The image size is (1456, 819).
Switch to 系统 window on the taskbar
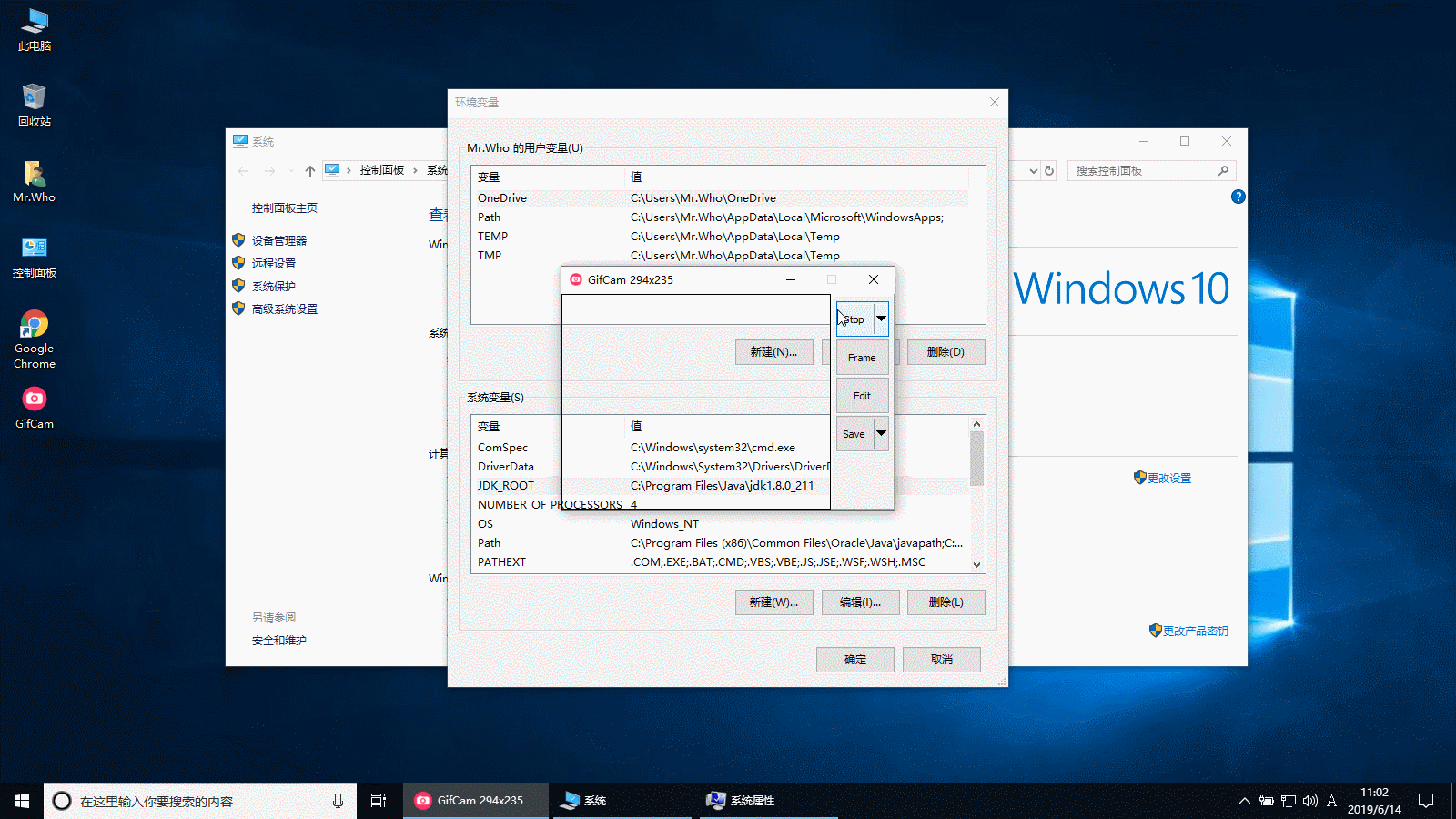[622, 801]
